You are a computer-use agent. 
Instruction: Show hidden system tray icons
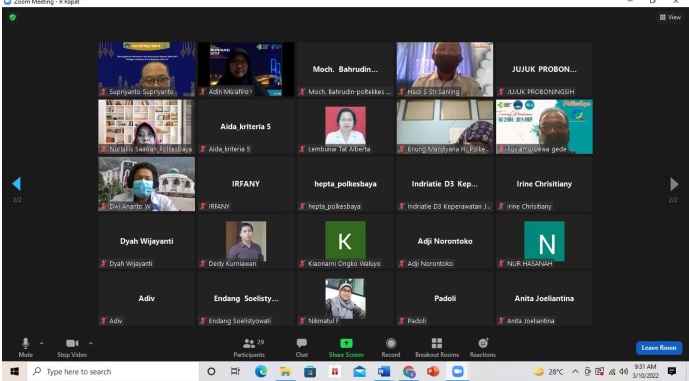[575, 372]
